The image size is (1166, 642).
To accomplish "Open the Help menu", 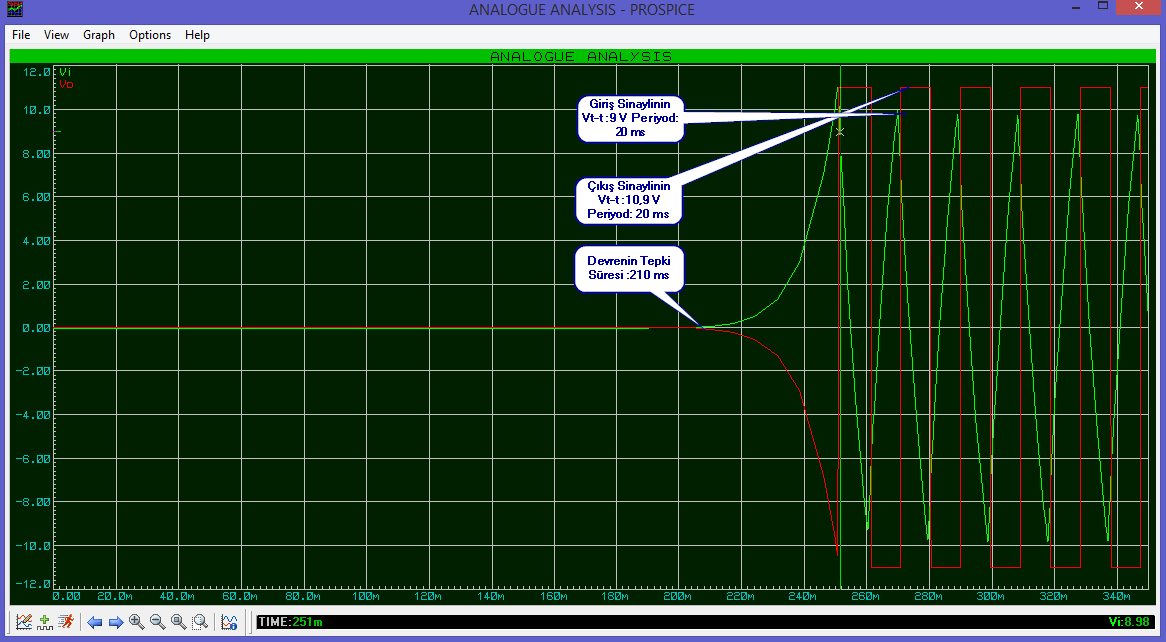I will click(x=197, y=35).
